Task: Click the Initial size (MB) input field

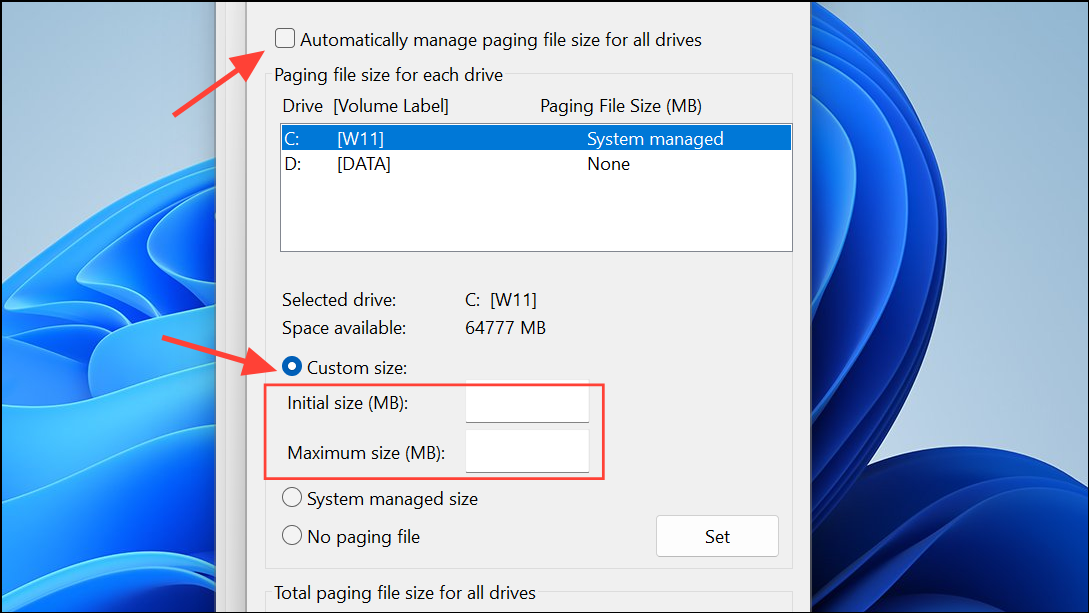Action: tap(527, 404)
